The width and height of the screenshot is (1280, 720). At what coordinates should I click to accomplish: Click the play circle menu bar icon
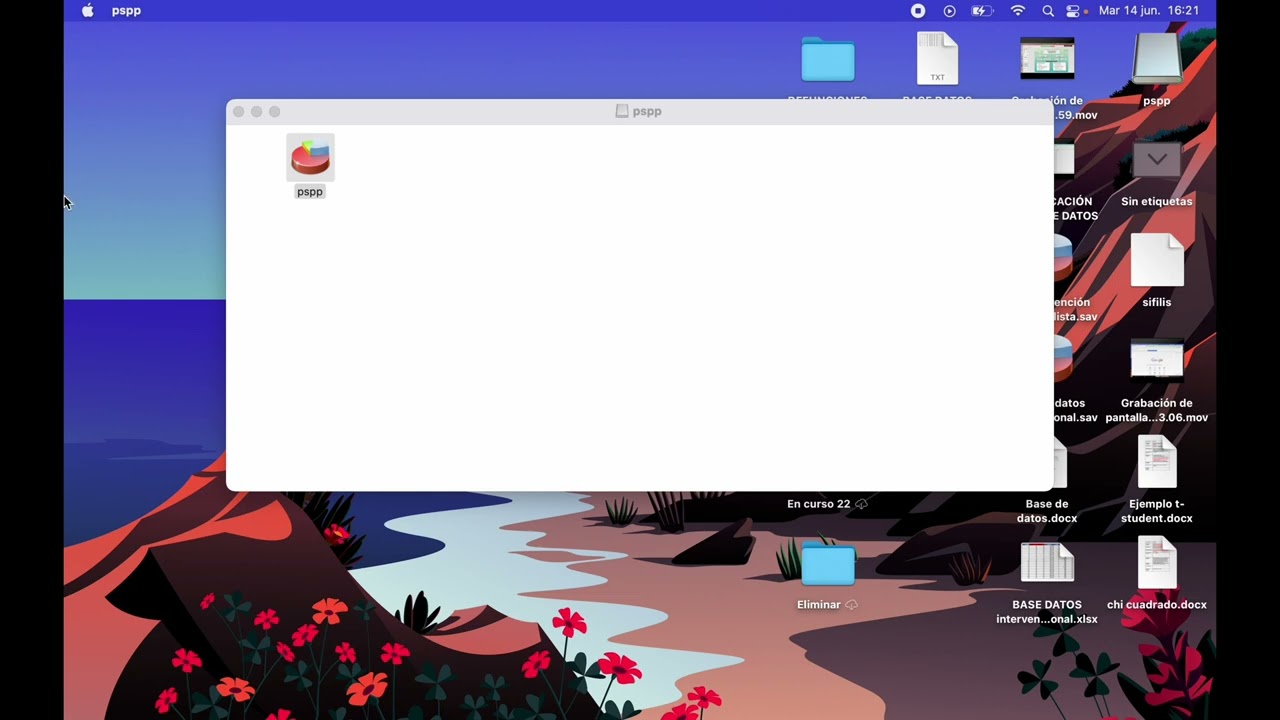click(950, 11)
